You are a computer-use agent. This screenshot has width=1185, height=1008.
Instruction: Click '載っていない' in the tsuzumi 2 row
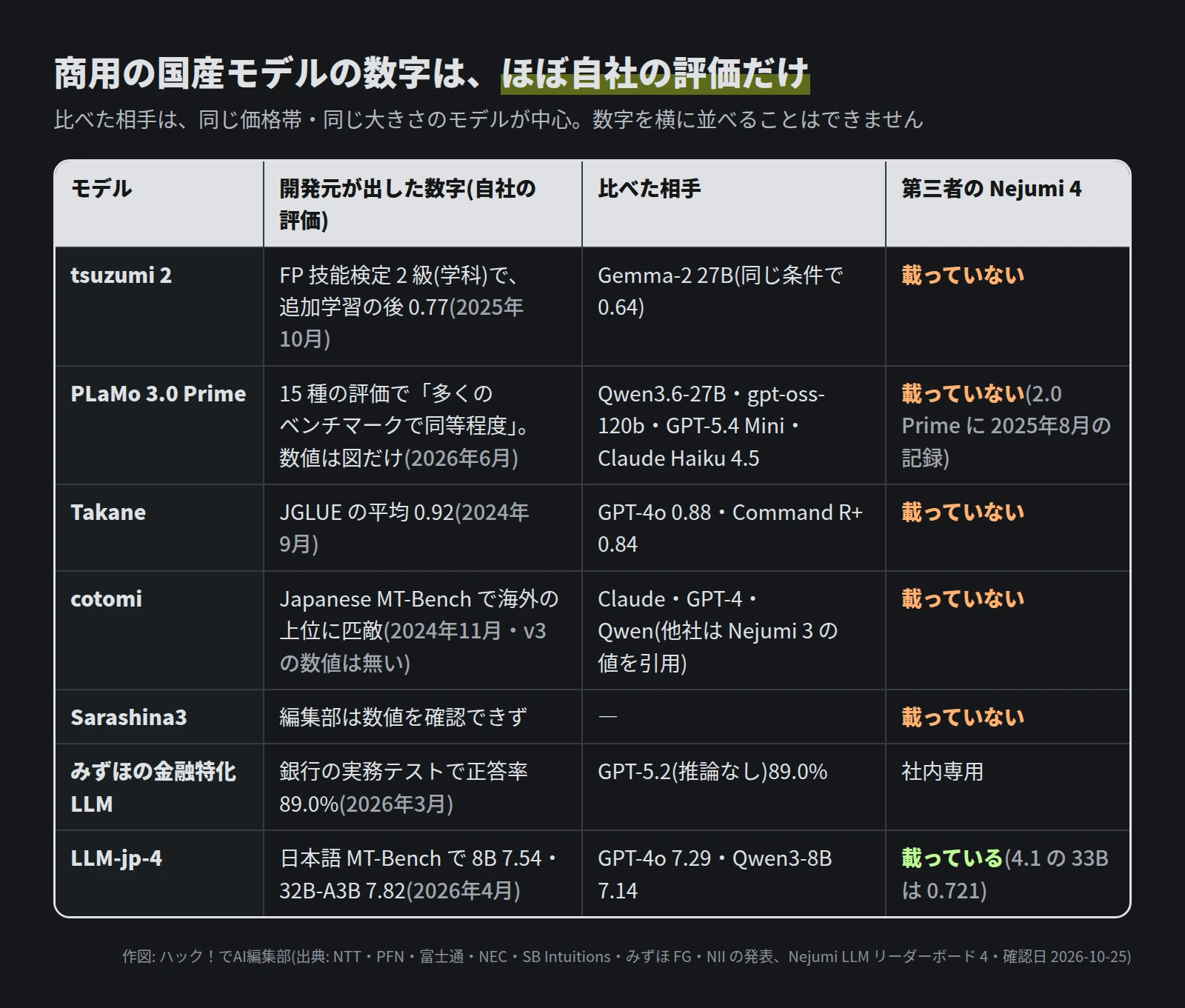coord(963,276)
